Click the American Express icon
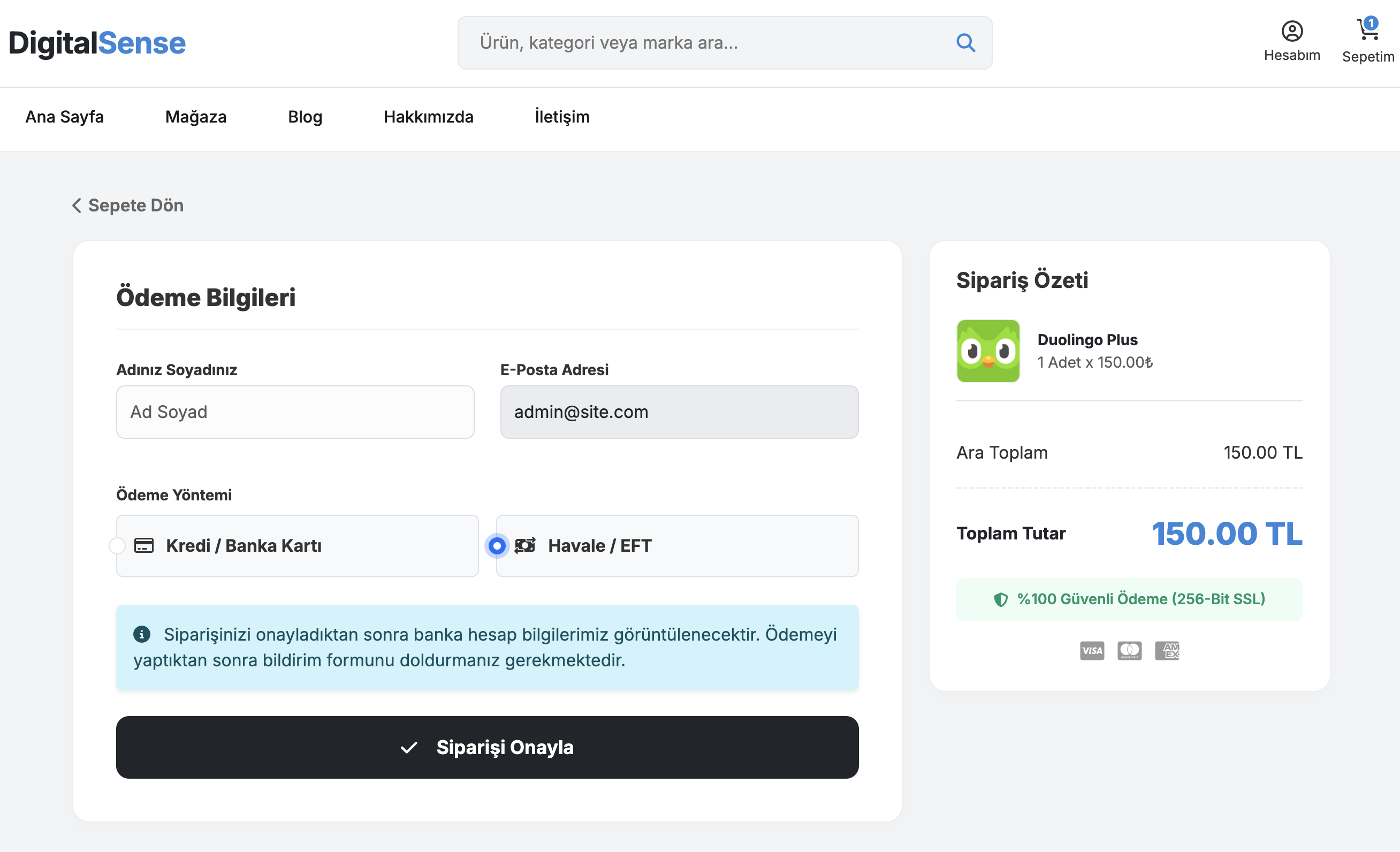 pos(1167,650)
